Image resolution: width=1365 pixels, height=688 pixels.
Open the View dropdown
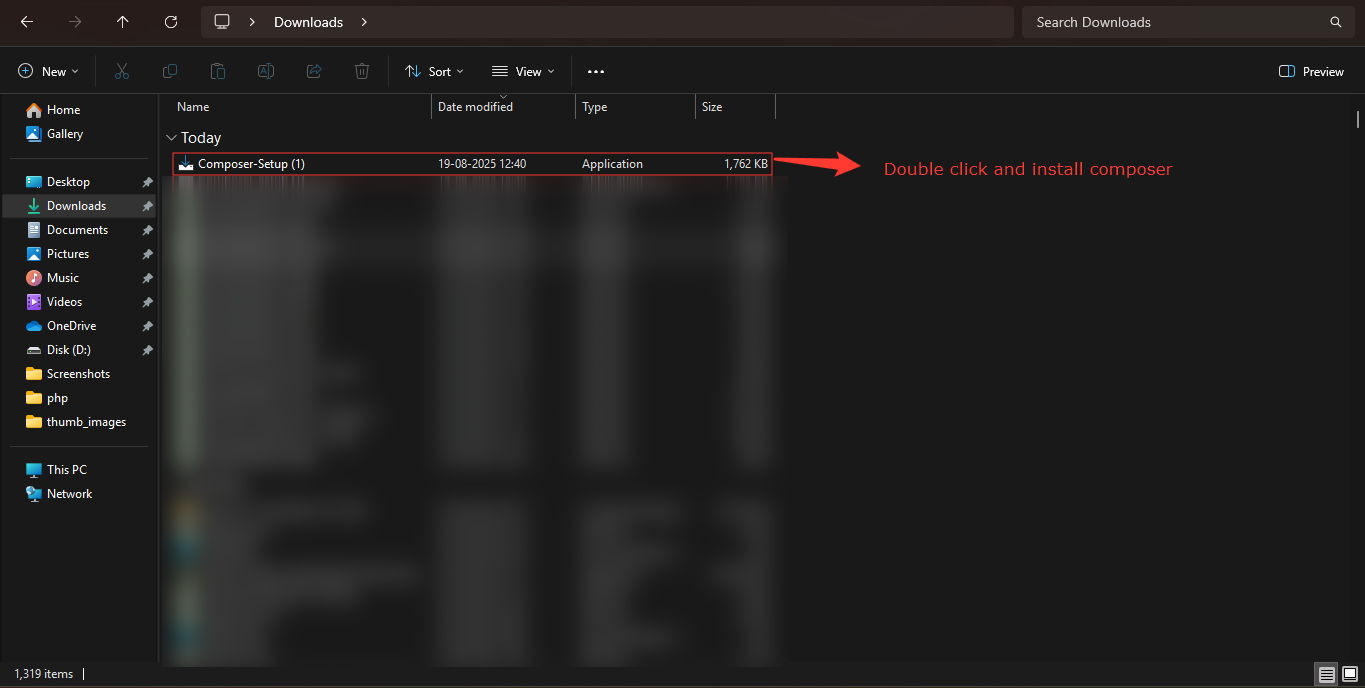523,71
